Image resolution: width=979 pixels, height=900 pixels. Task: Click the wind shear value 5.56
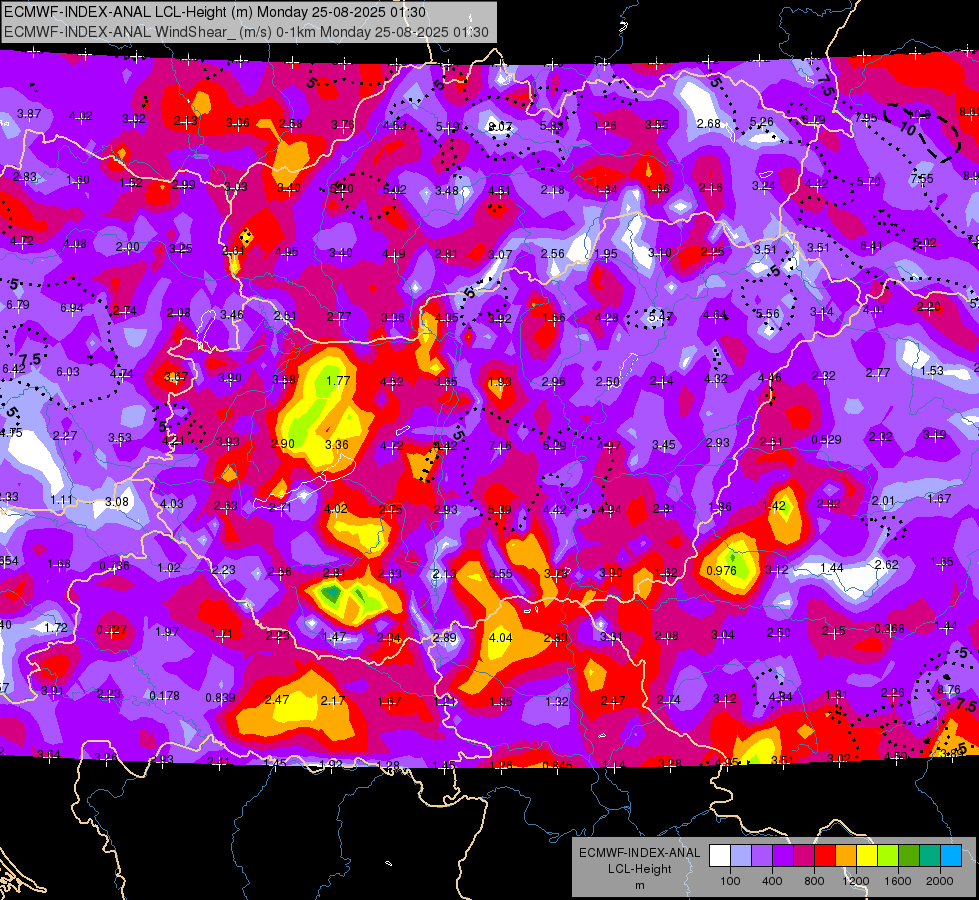tap(767, 314)
